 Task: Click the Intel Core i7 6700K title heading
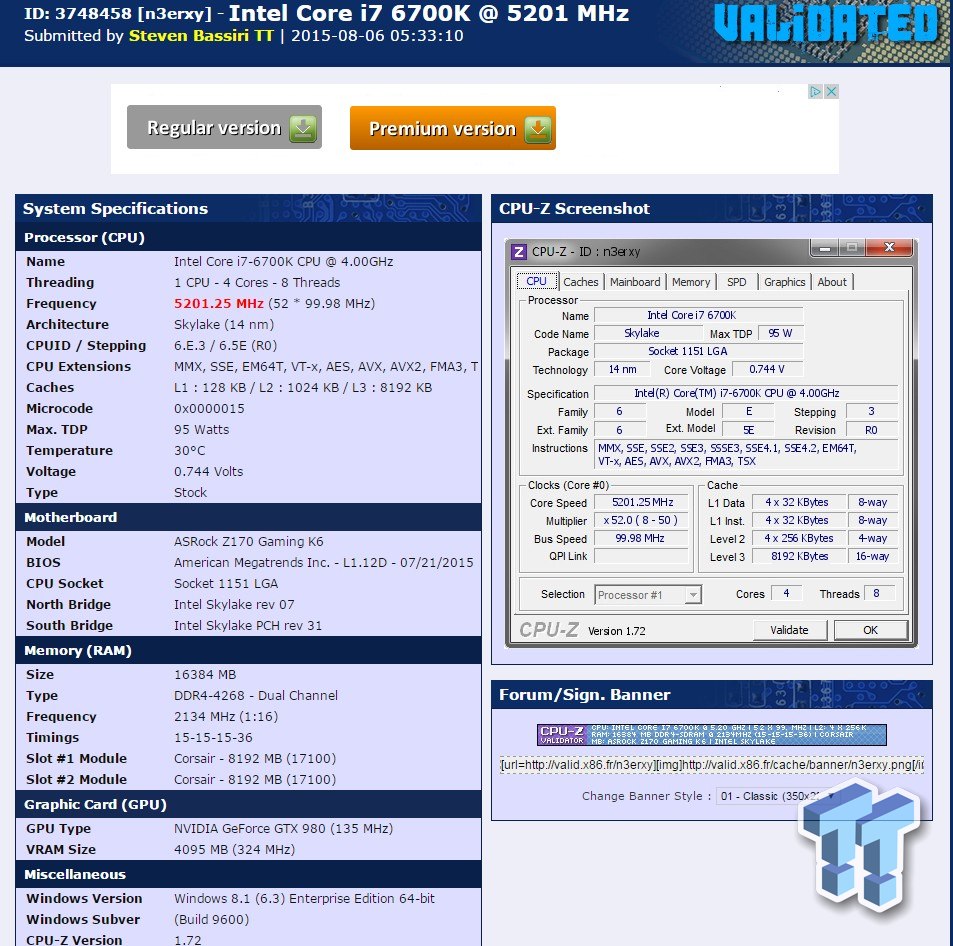(x=428, y=13)
